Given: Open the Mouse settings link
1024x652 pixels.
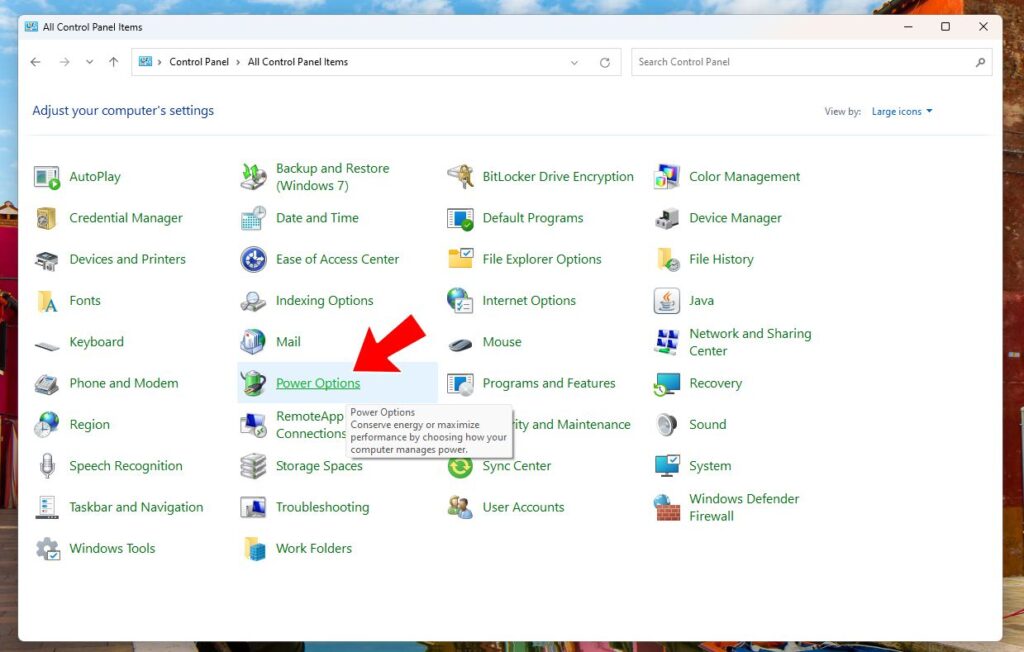Looking at the screenshot, I should coord(502,342).
